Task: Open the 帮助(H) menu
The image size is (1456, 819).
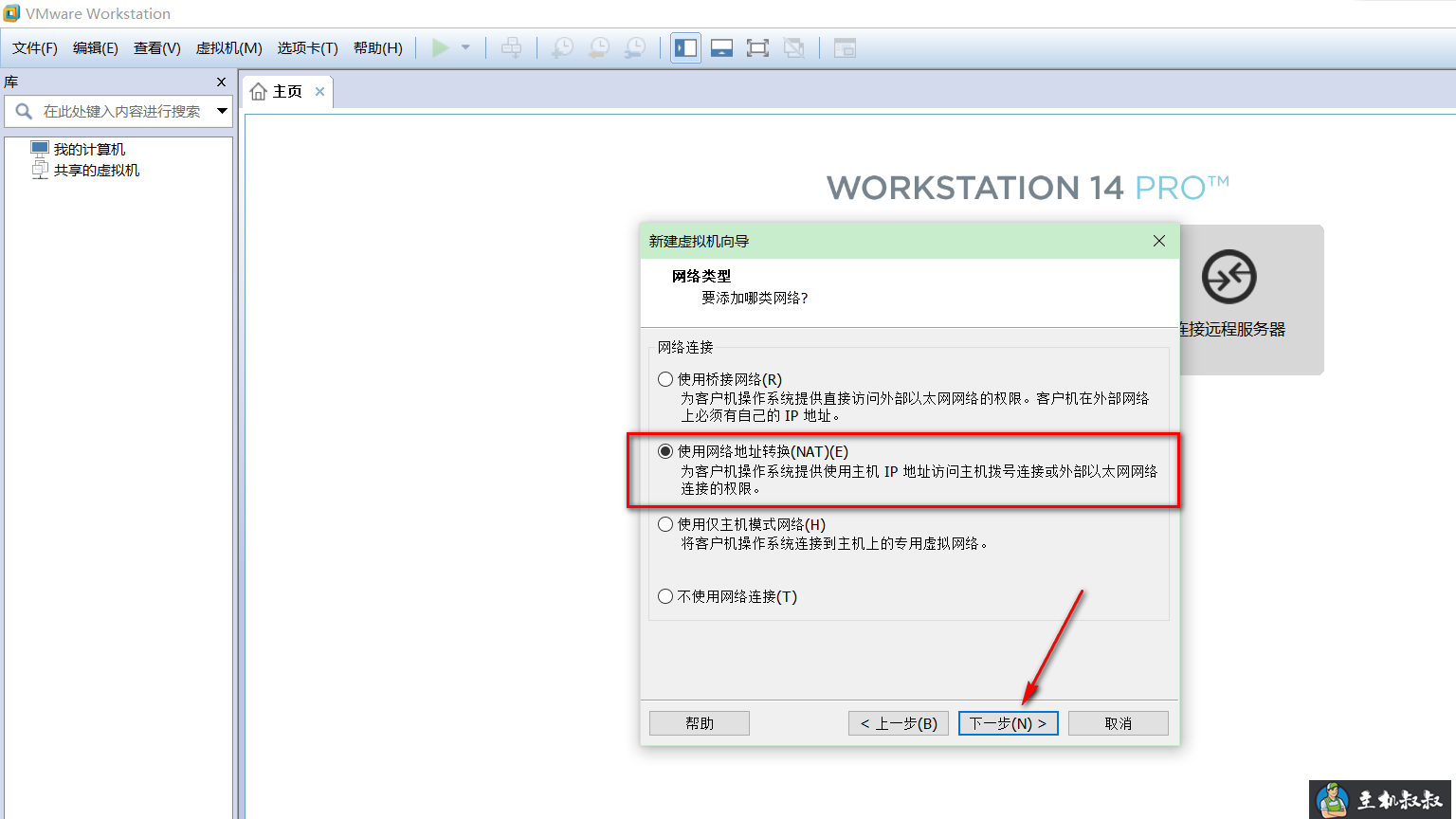Action: 378,47
